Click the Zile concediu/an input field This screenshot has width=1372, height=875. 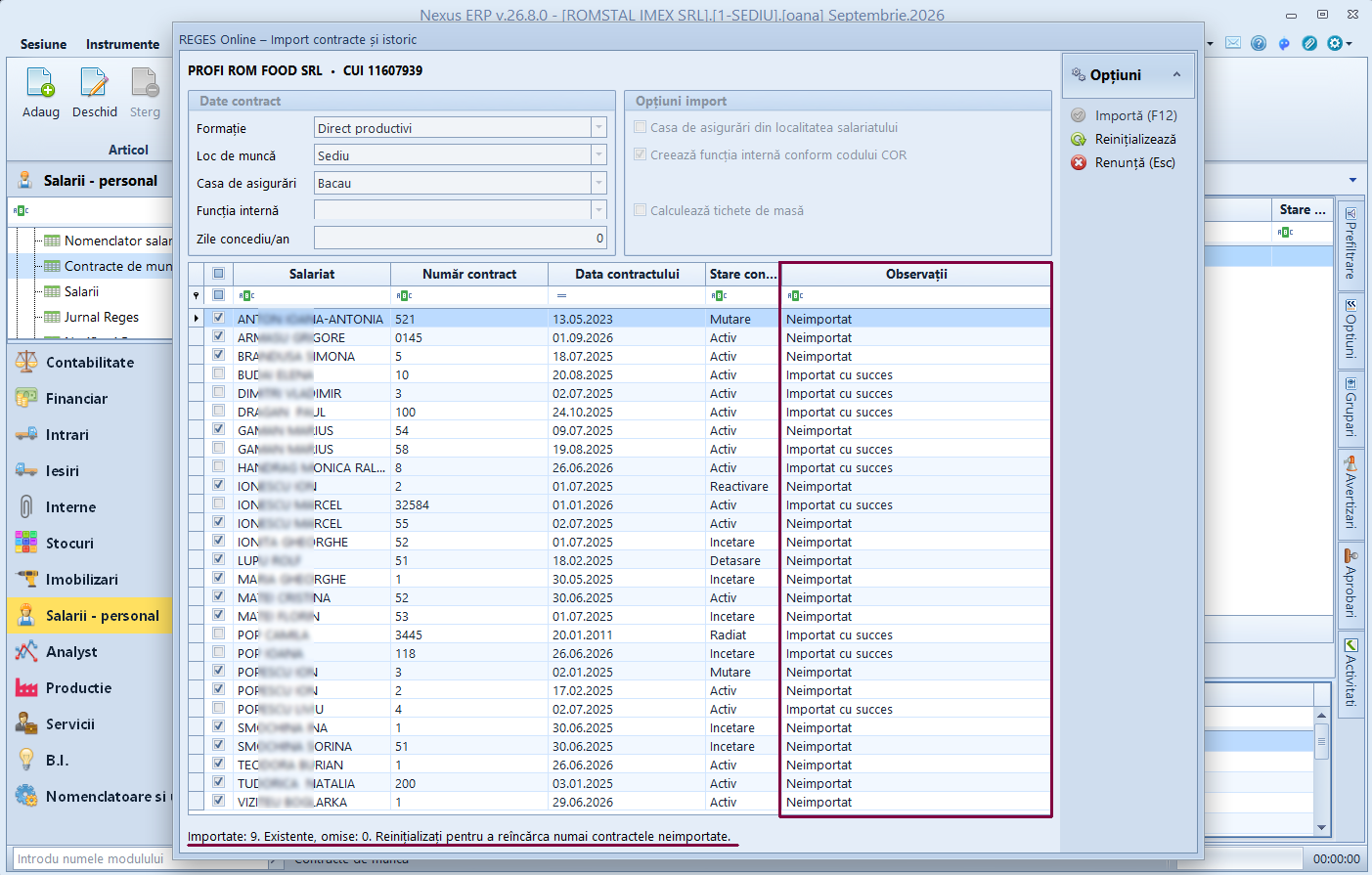[x=461, y=238]
